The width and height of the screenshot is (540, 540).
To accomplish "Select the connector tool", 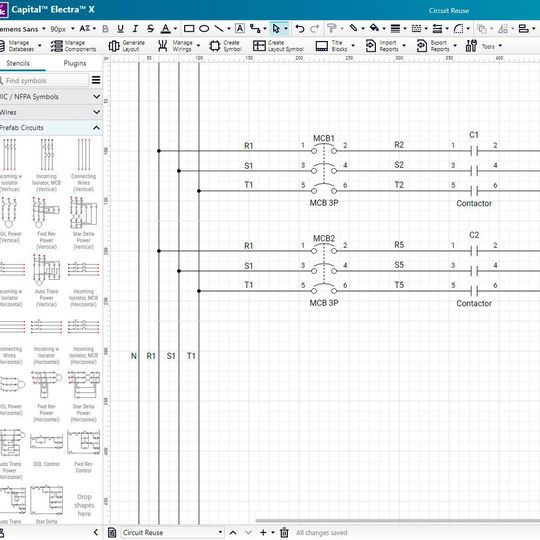I will click(x=255, y=29).
